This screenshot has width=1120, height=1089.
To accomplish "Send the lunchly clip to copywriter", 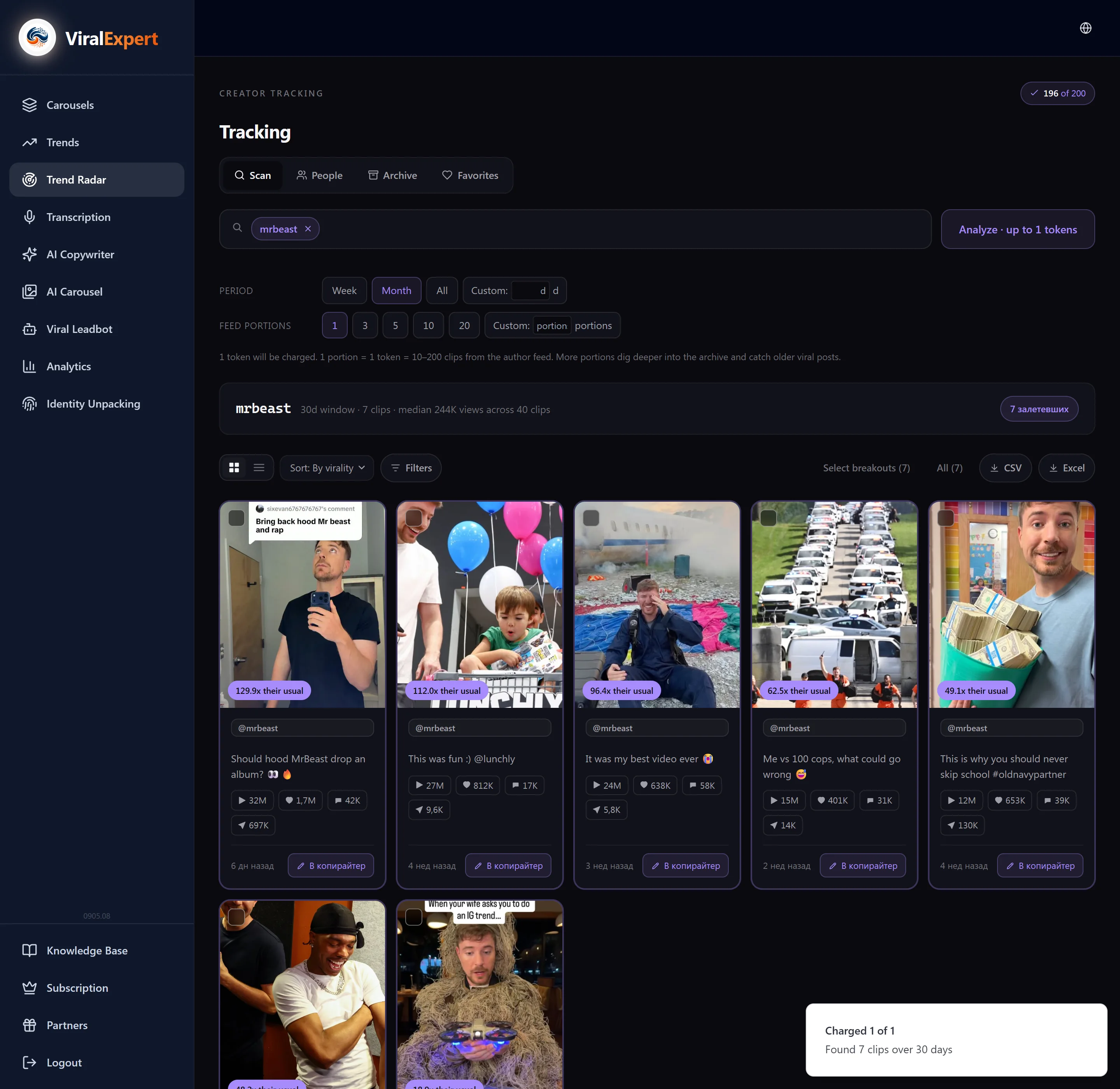I will (509, 866).
